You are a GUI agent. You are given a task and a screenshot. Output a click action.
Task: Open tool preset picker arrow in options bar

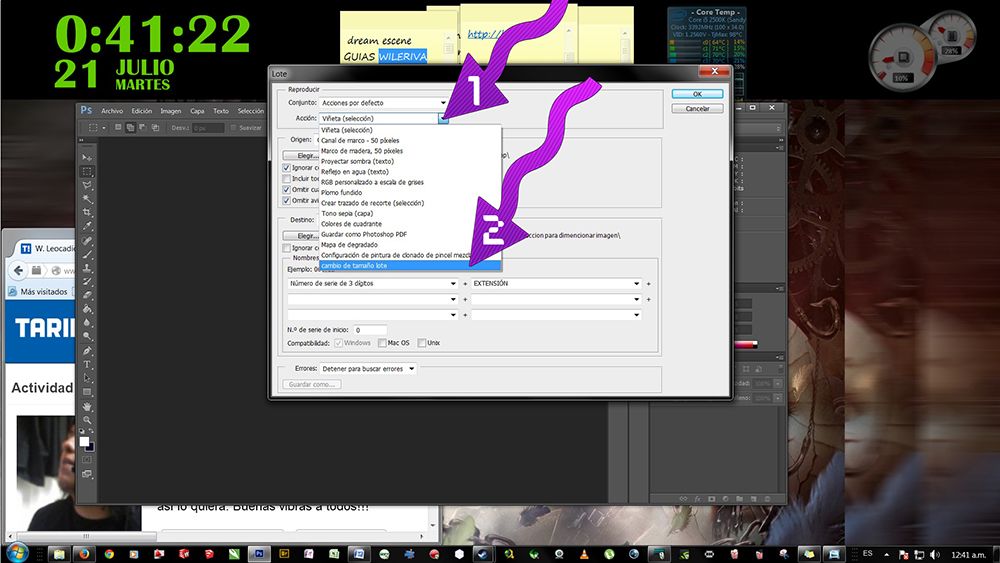click(104, 128)
